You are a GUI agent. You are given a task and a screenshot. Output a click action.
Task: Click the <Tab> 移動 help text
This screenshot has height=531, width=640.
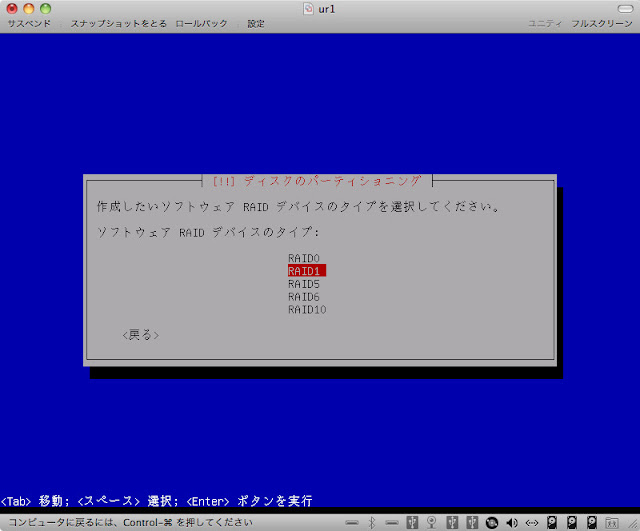tap(35, 501)
